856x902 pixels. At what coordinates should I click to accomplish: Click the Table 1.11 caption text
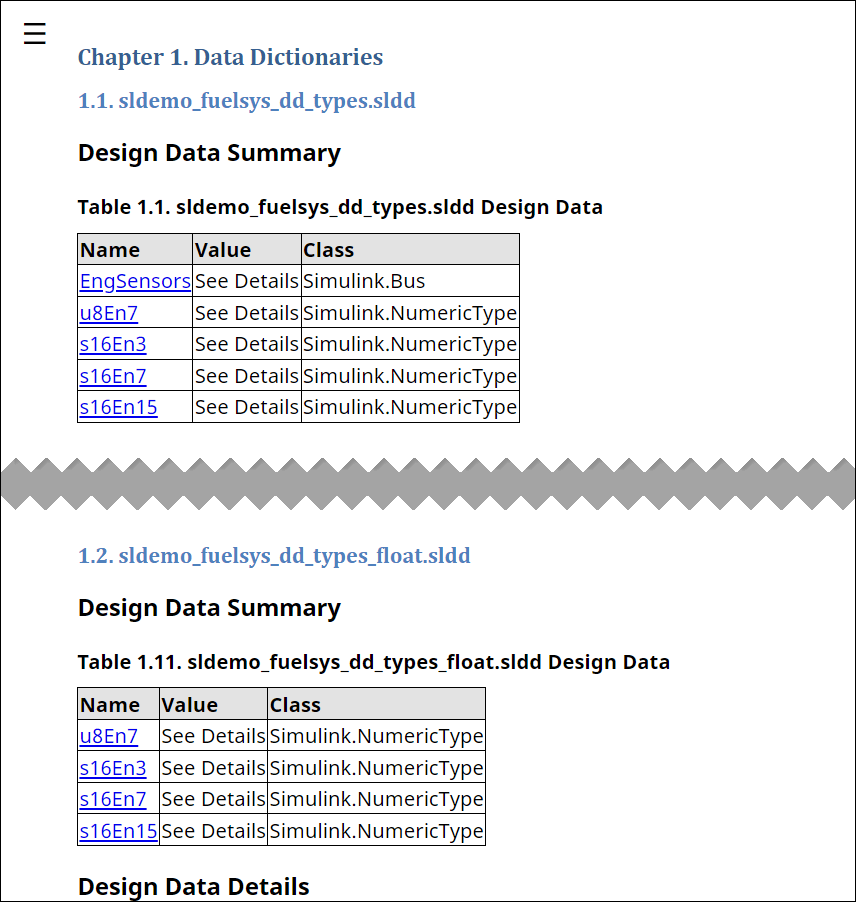374,662
